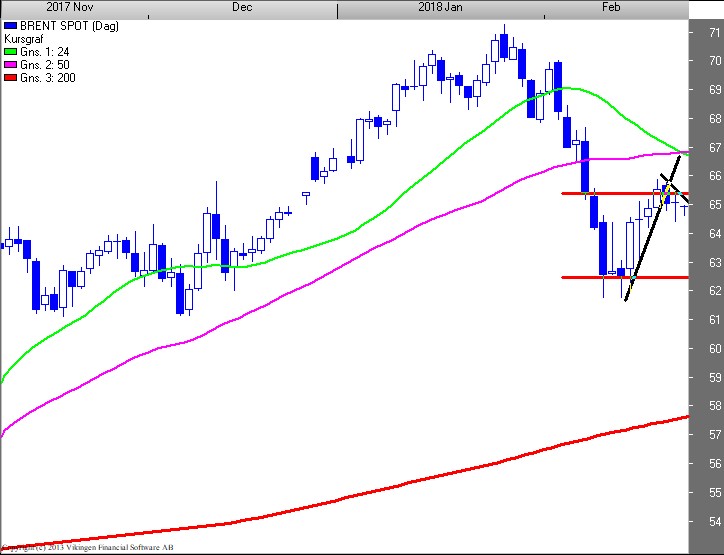
Task: Click the 67 price label on right axis
Action: click(x=714, y=147)
